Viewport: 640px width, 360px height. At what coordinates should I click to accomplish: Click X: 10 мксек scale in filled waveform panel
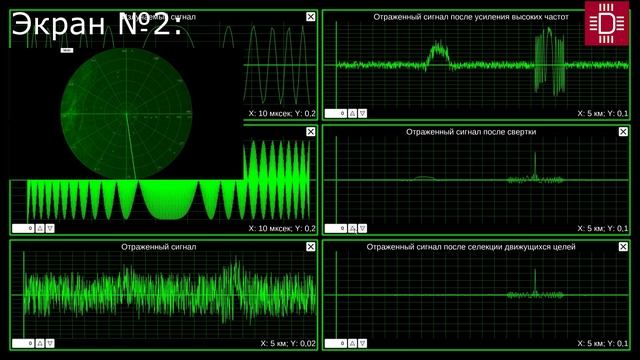[x=282, y=229]
